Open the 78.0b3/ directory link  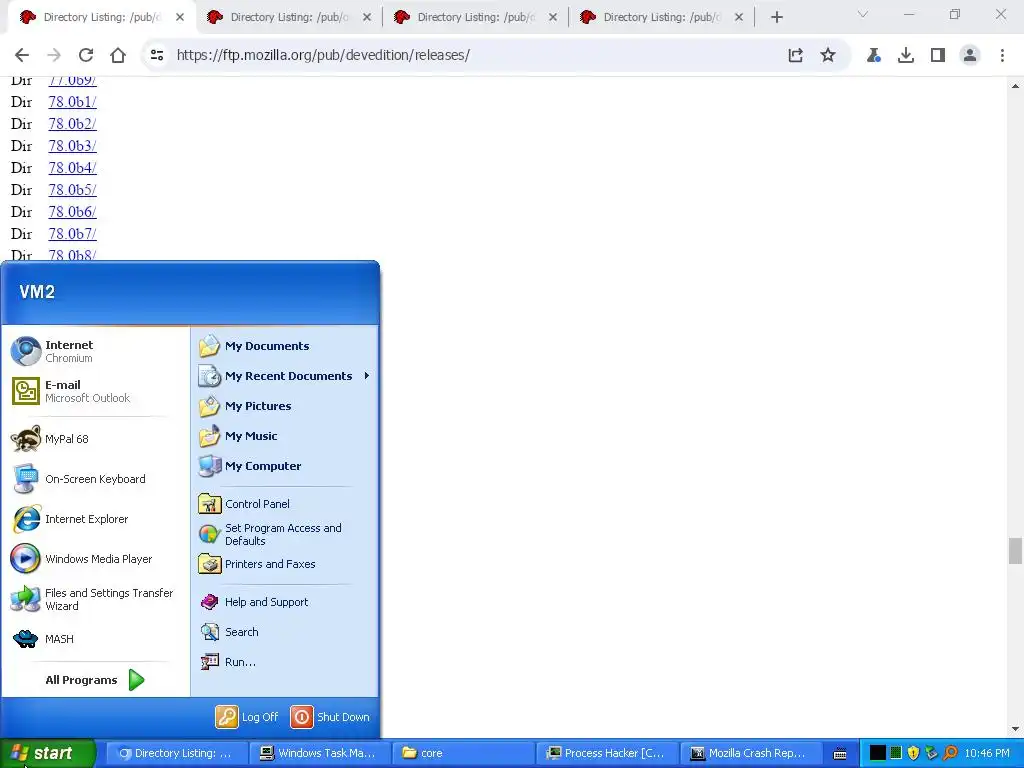pos(72,146)
